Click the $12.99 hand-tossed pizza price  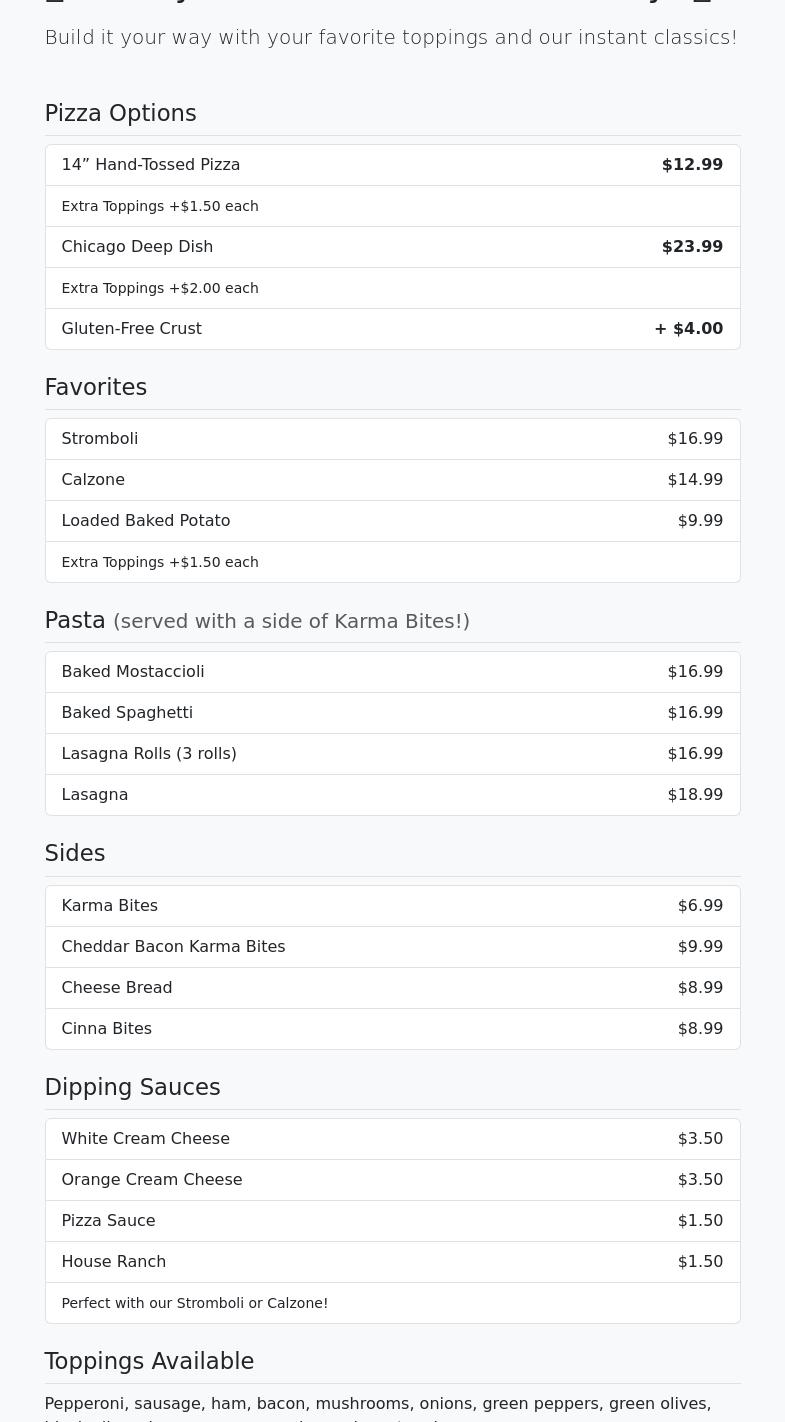click(x=692, y=165)
